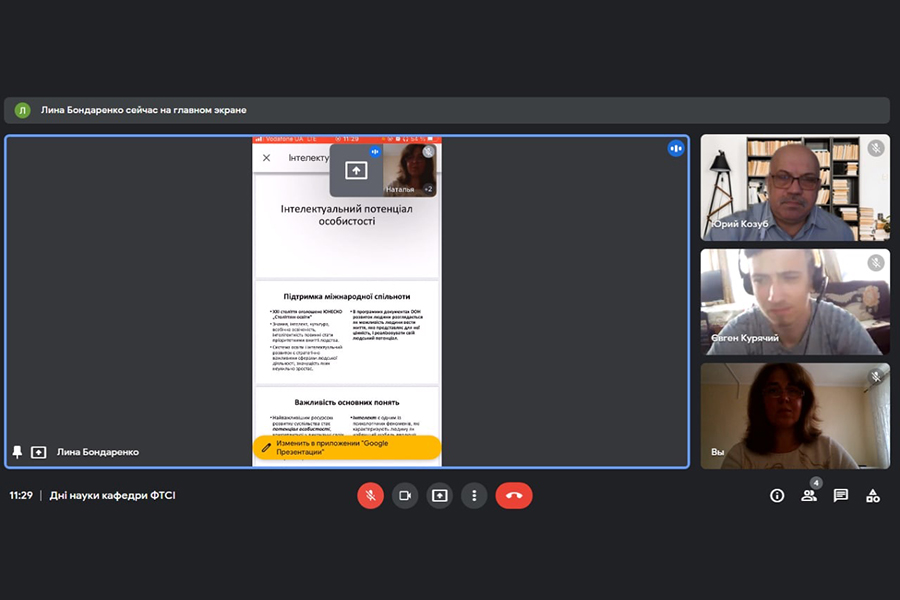The height and width of the screenshot is (600, 900).
Task: Click the muted mic icon on your own tile
Action: 876,377
